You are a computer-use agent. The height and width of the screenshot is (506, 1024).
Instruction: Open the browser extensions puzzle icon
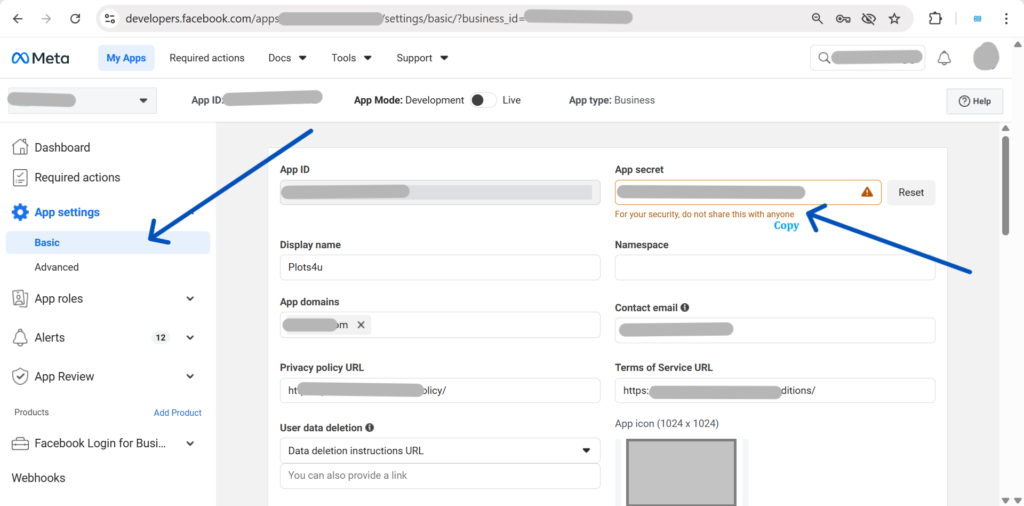[935, 19]
